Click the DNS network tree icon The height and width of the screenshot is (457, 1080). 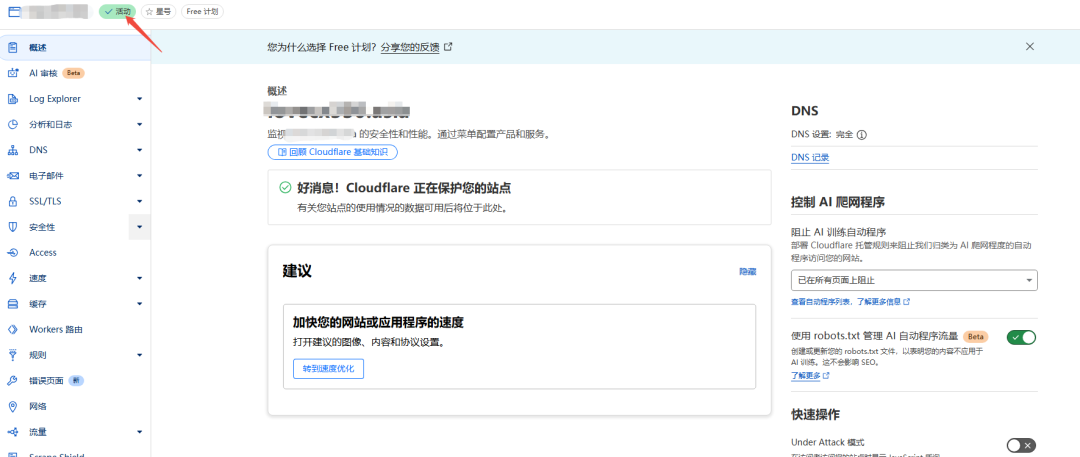coord(12,150)
